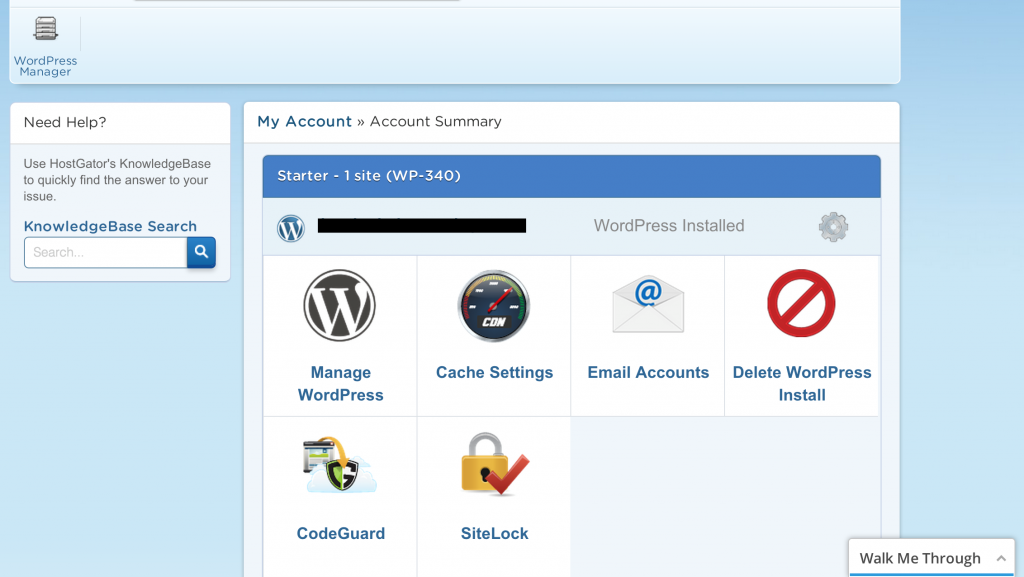
Task: Click the magnifier search button
Action: 201,253
